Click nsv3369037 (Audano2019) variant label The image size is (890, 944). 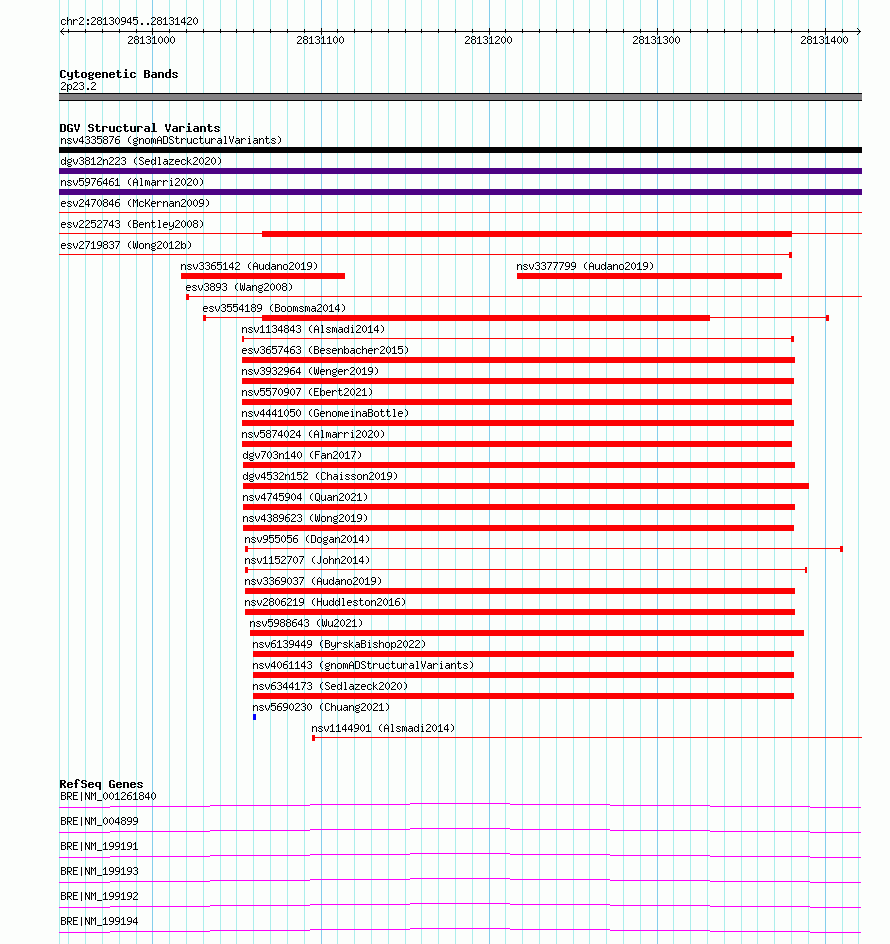313,582
